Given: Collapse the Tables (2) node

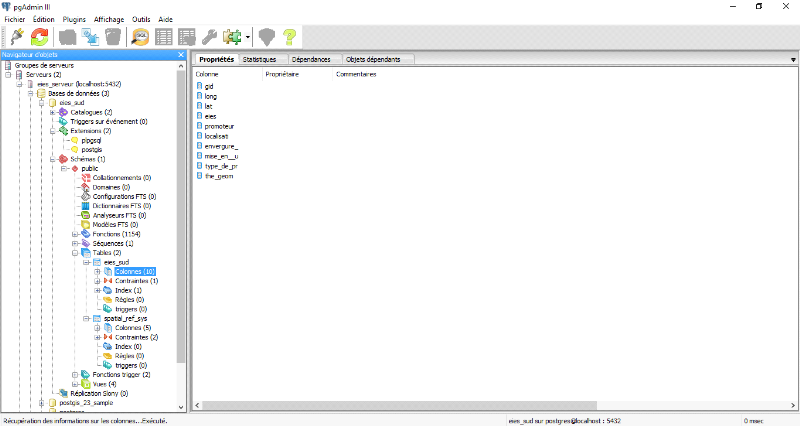Looking at the screenshot, I should (75, 253).
